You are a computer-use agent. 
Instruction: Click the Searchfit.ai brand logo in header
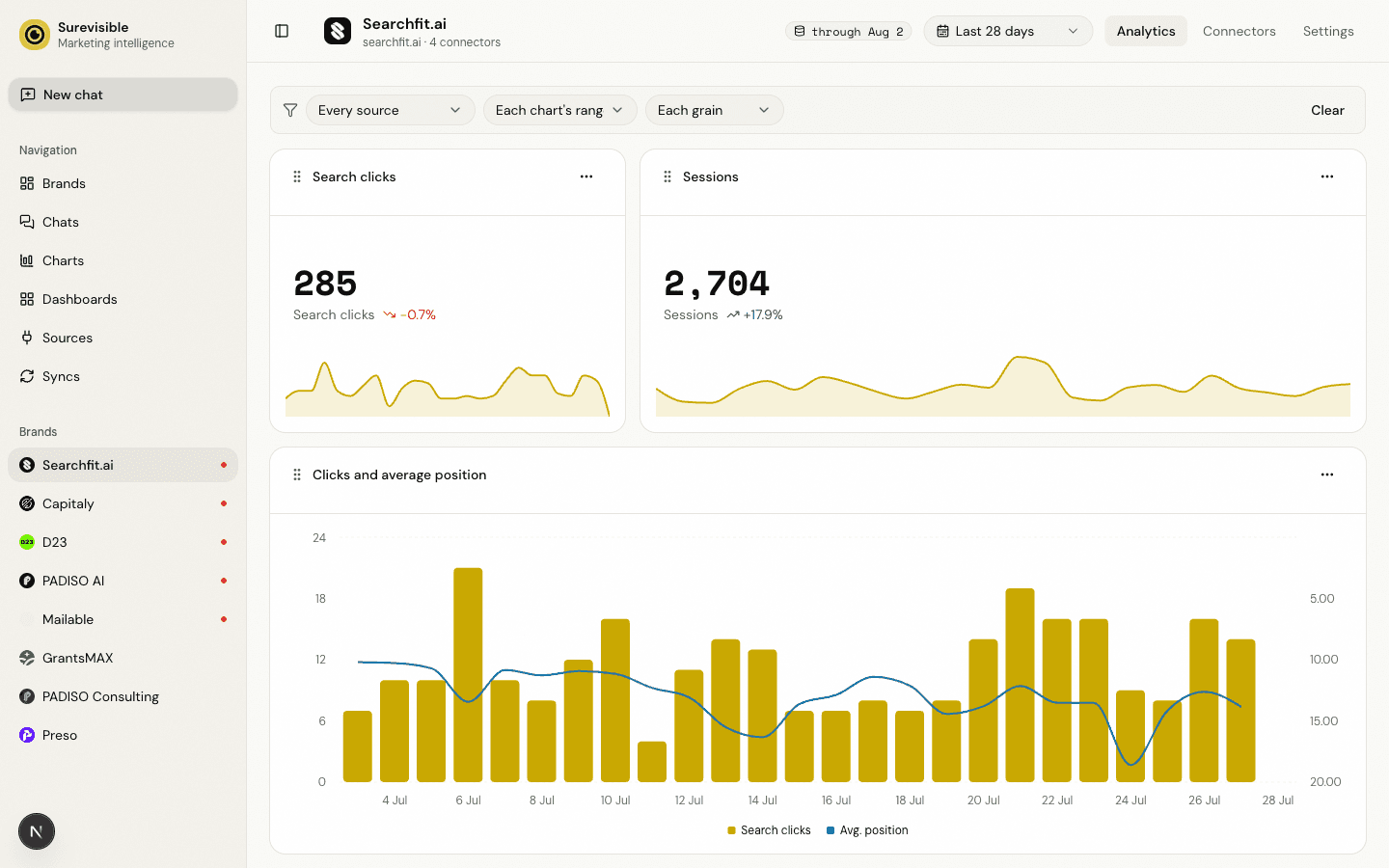(338, 31)
